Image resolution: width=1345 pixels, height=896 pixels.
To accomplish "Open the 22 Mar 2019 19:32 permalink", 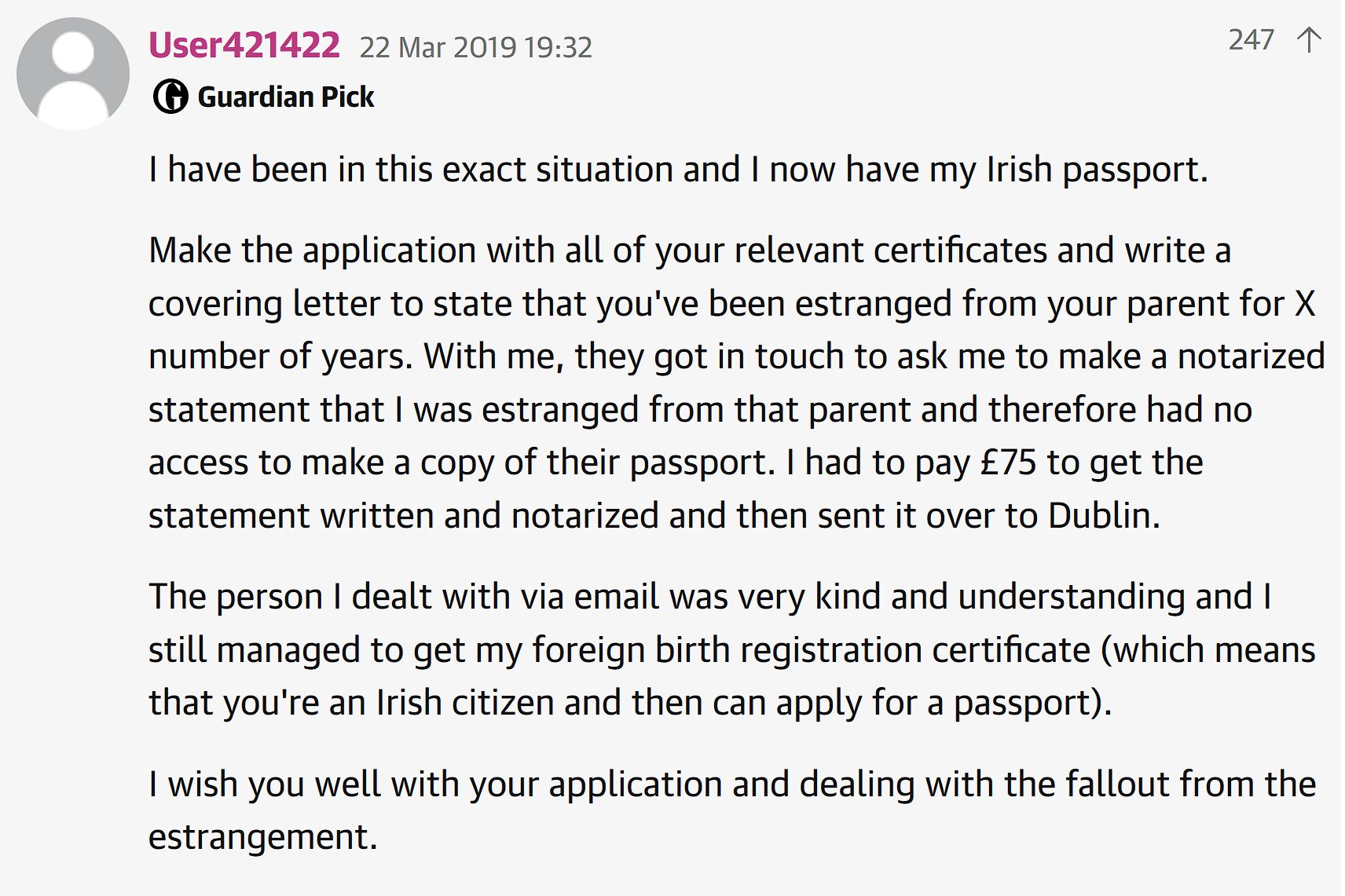I will click(476, 47).
